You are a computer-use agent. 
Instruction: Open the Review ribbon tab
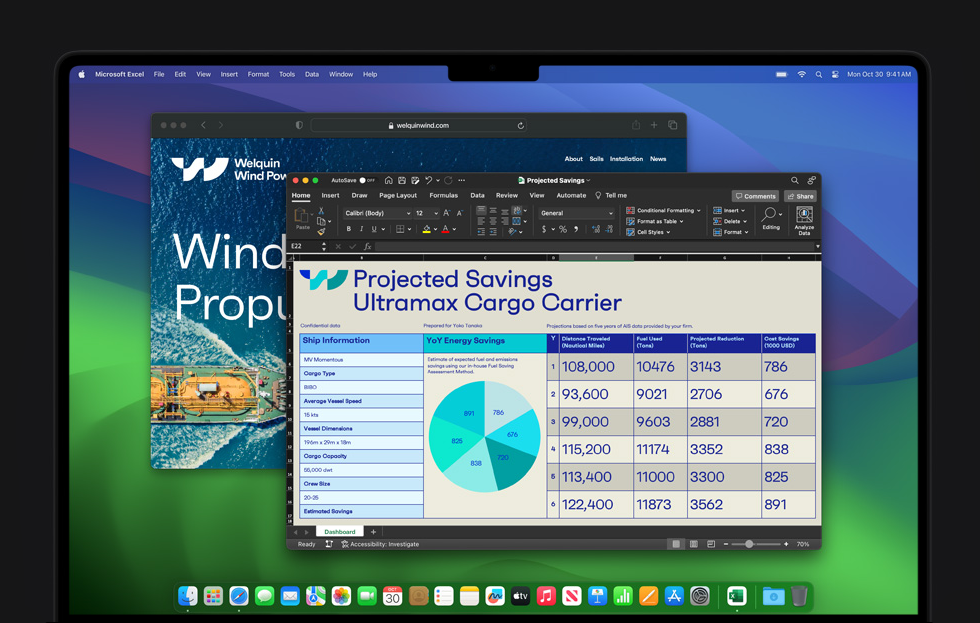tap(506, 196)
